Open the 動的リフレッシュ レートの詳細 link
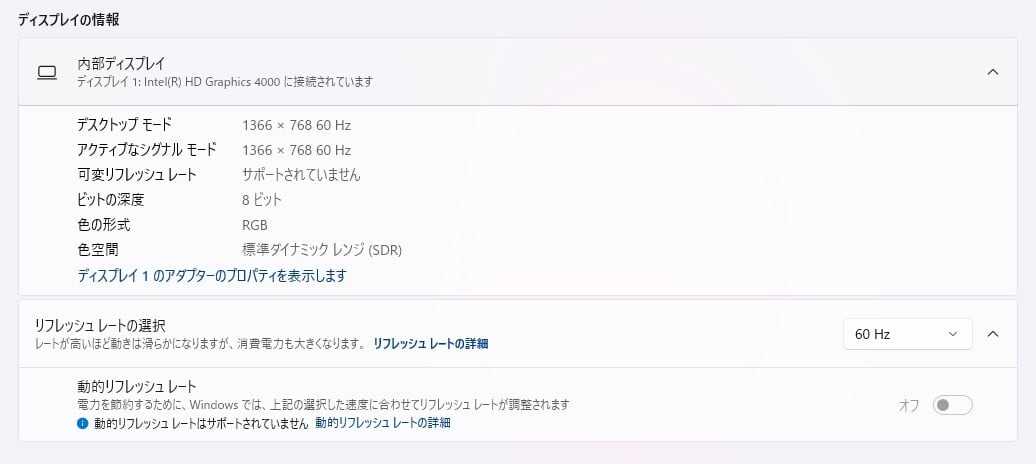 tap(383, 423)
